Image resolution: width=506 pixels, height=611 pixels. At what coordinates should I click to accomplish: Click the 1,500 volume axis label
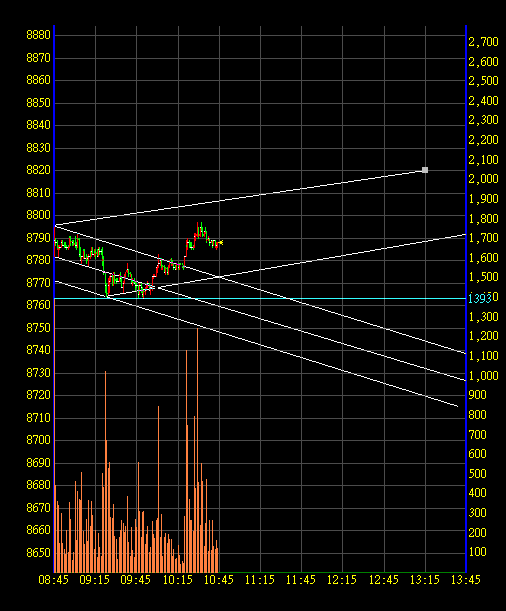[x=483, y=277]
